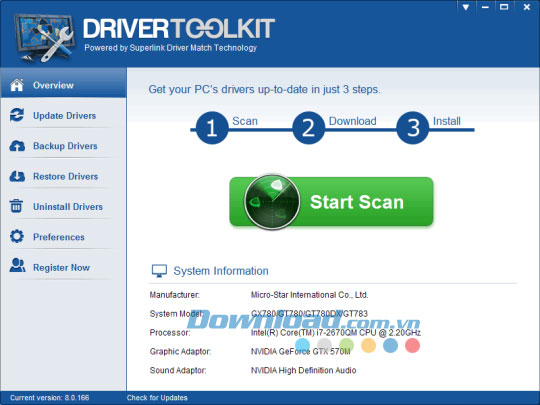Click the Processor label
540x405 pixels.
[170, 333]
